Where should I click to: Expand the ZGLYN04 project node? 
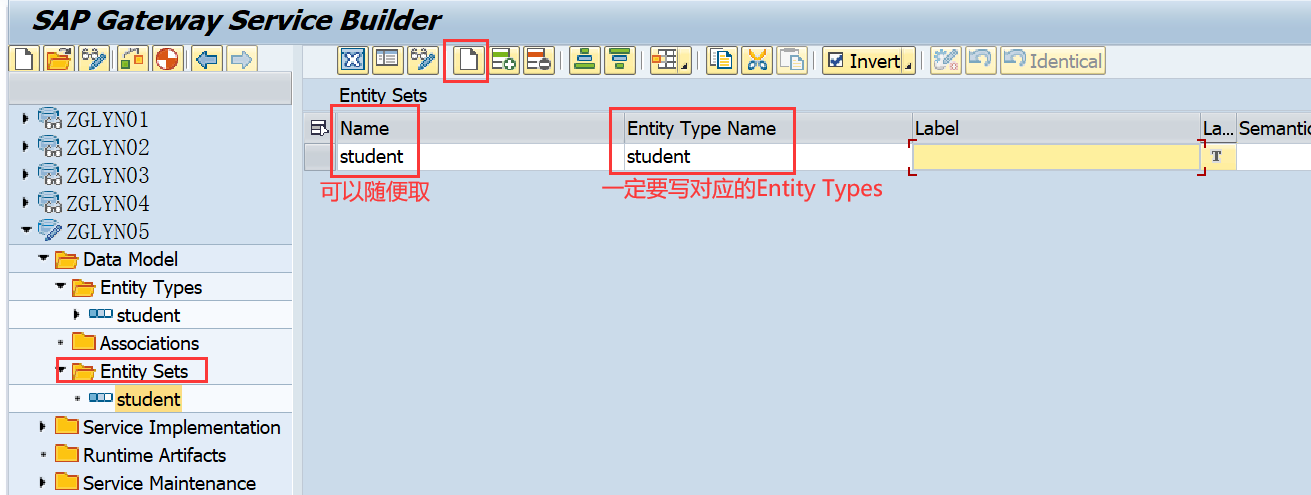point(26,204)
